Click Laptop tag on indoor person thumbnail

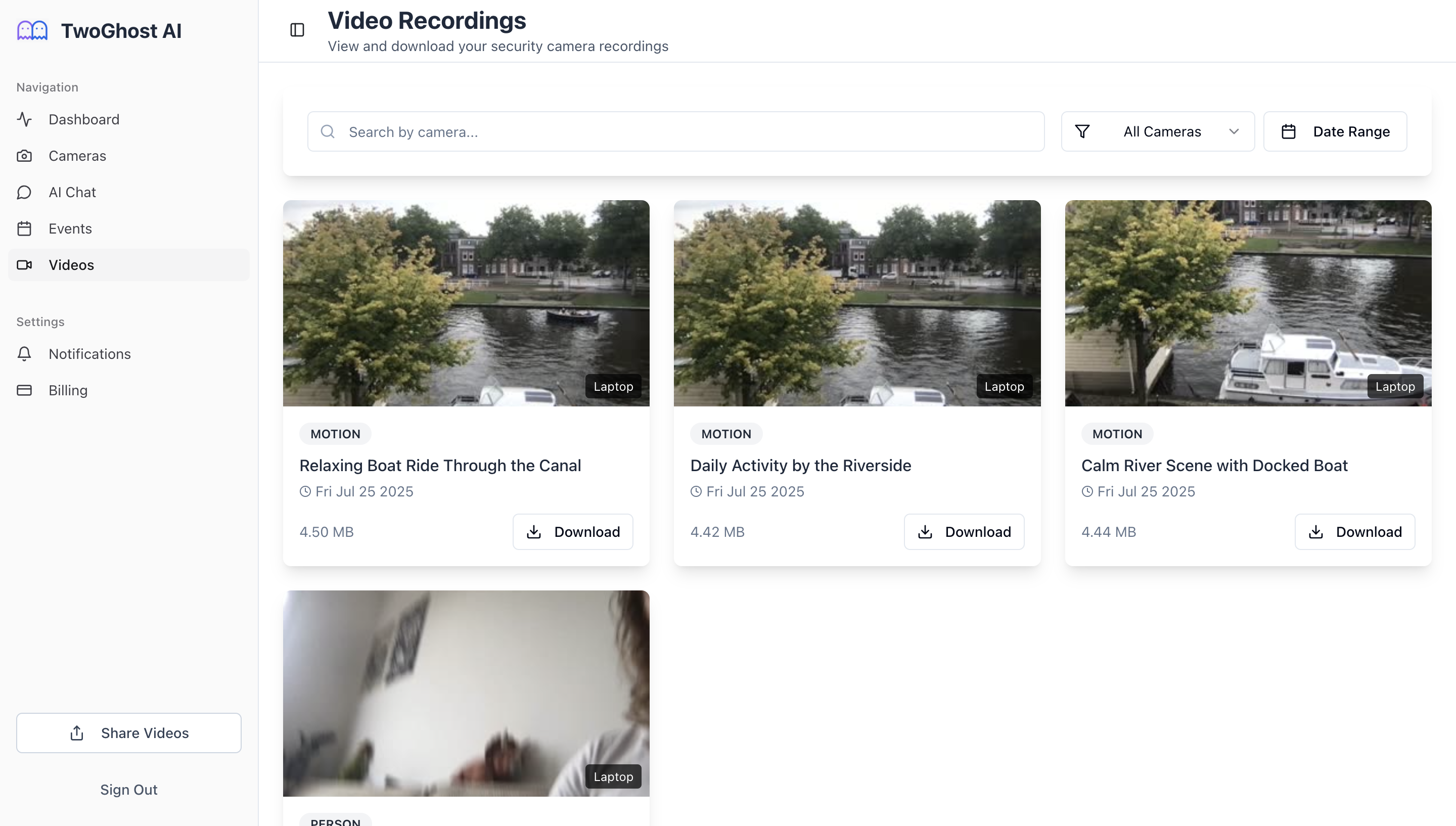613,776
